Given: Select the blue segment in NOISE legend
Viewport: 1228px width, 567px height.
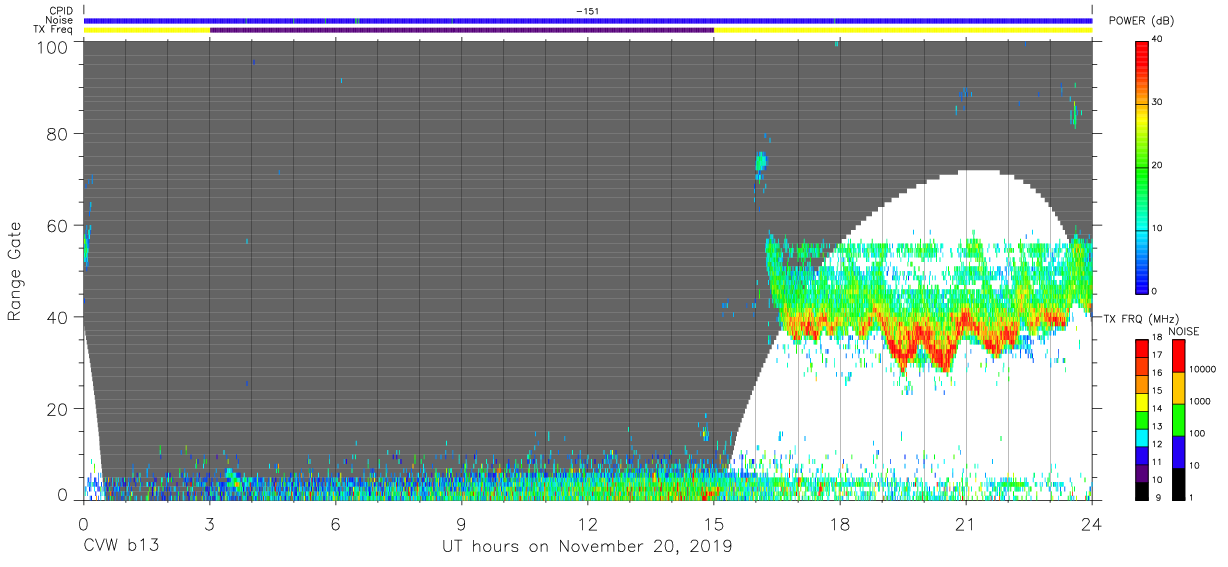Looking at the screenshot, I should pyautogui.click(x=1178, y=452).
